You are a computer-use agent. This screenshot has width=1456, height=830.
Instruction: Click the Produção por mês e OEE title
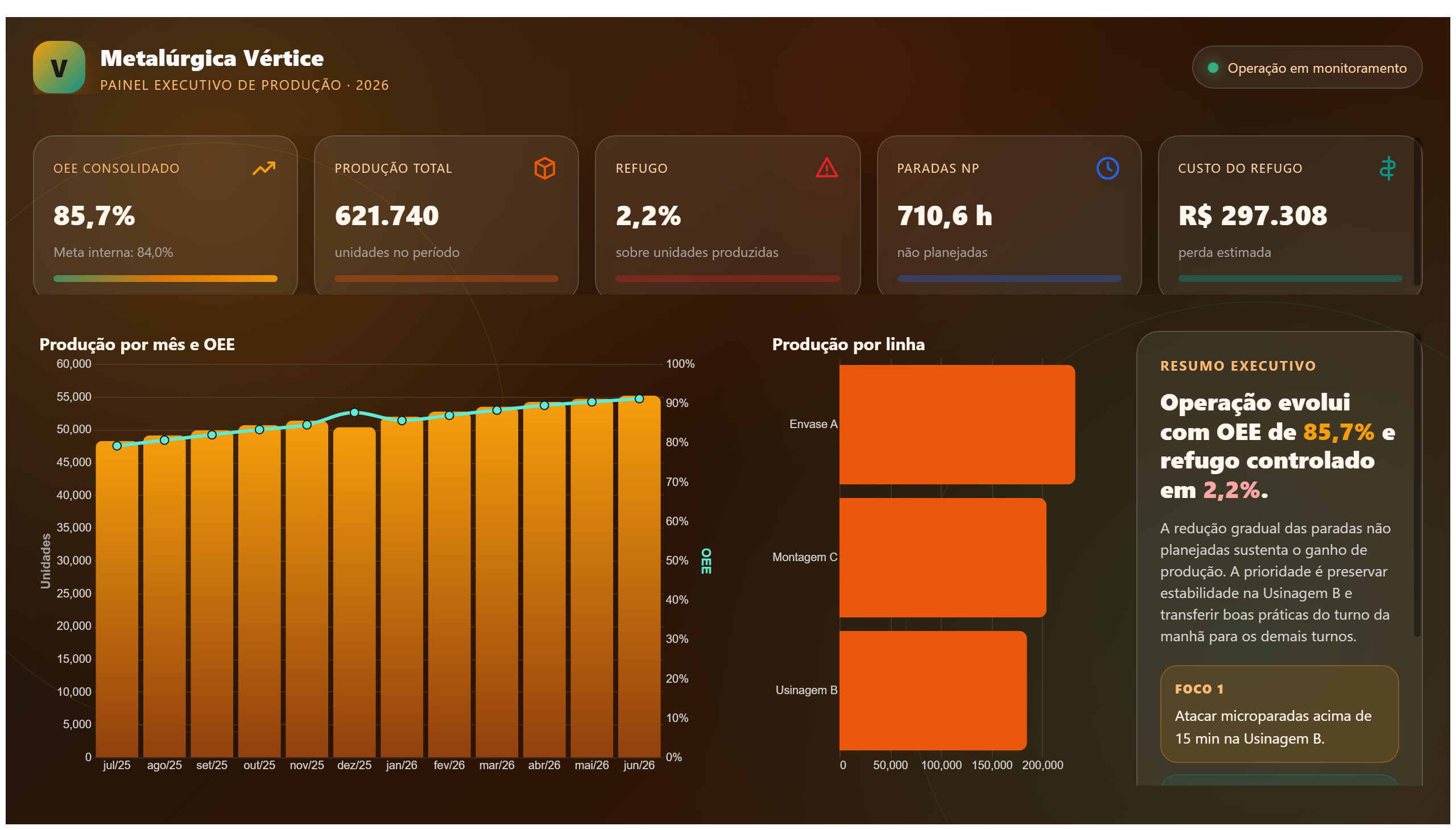(x=137, y=345)
